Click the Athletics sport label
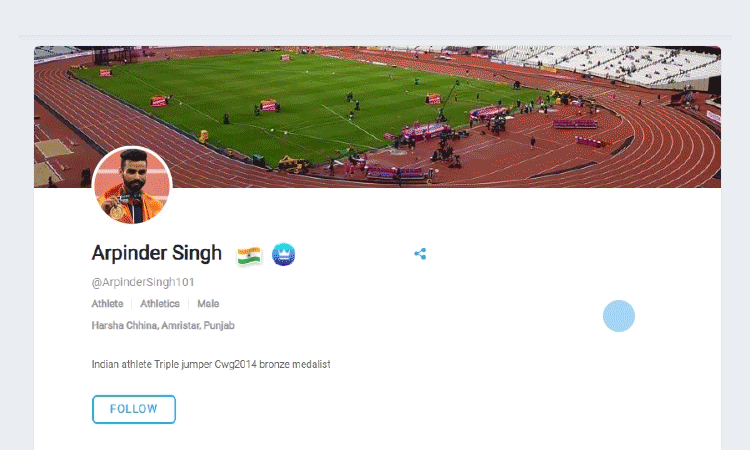Image resolution: width=750 pixels, height=450 pixels. click(x=160, y=304)
